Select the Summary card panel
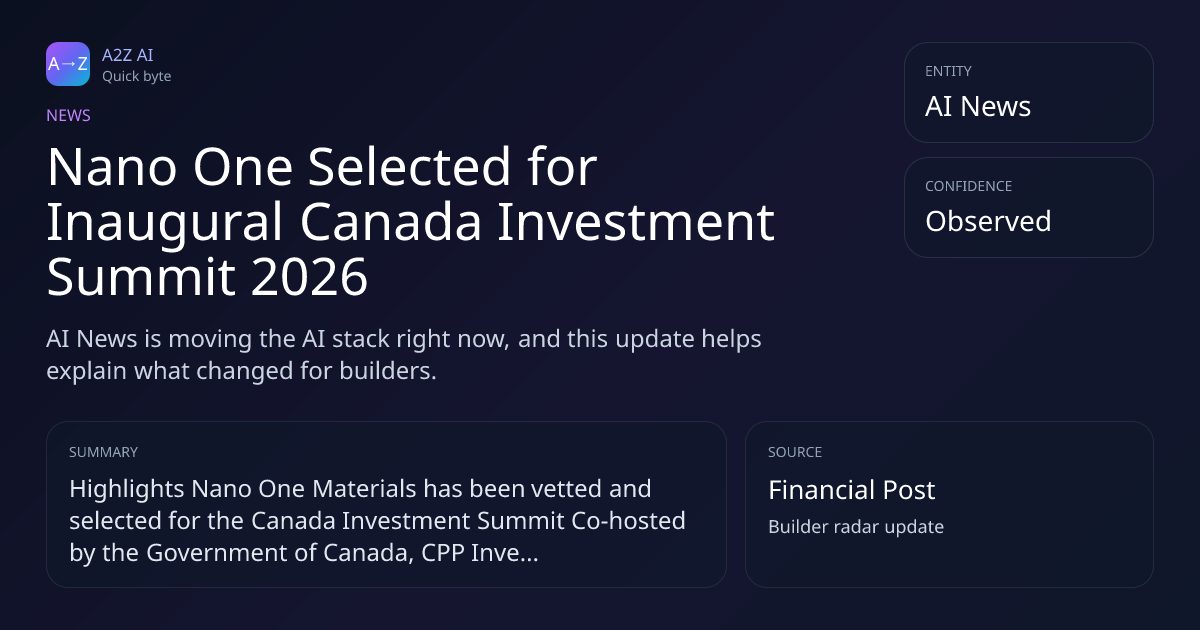The height and width of the screenshot is (630, 1200). point(386,504)
